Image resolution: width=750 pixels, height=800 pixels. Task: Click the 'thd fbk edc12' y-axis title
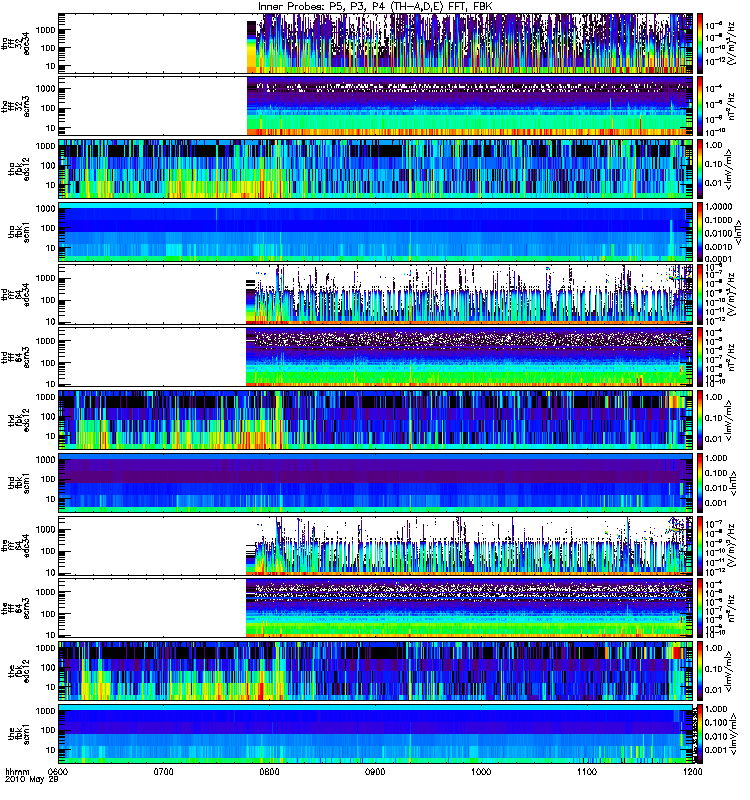coord(19,420)
